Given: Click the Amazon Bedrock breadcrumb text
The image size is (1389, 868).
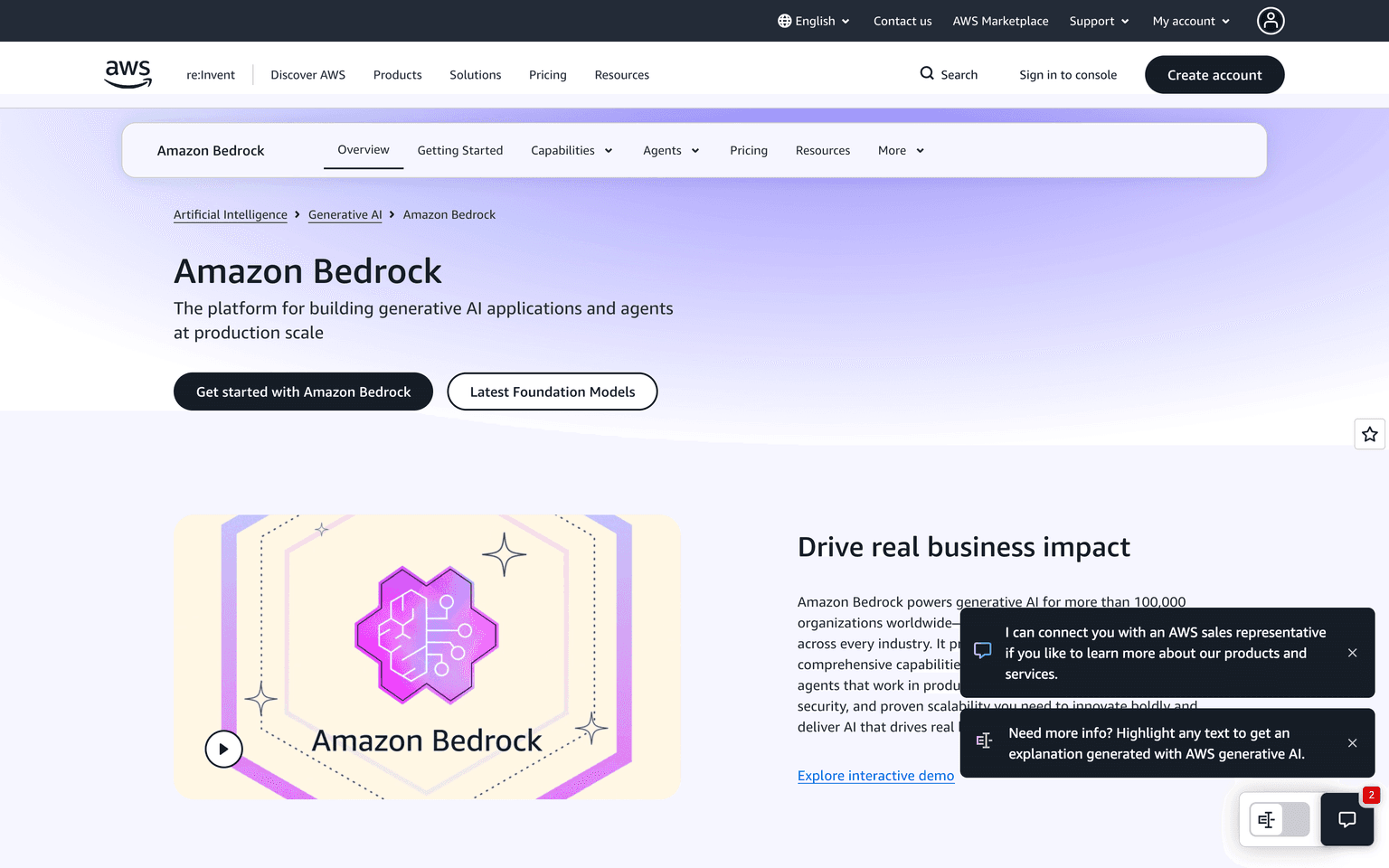Looking at the screenshot, I should [x=449, y=214].
